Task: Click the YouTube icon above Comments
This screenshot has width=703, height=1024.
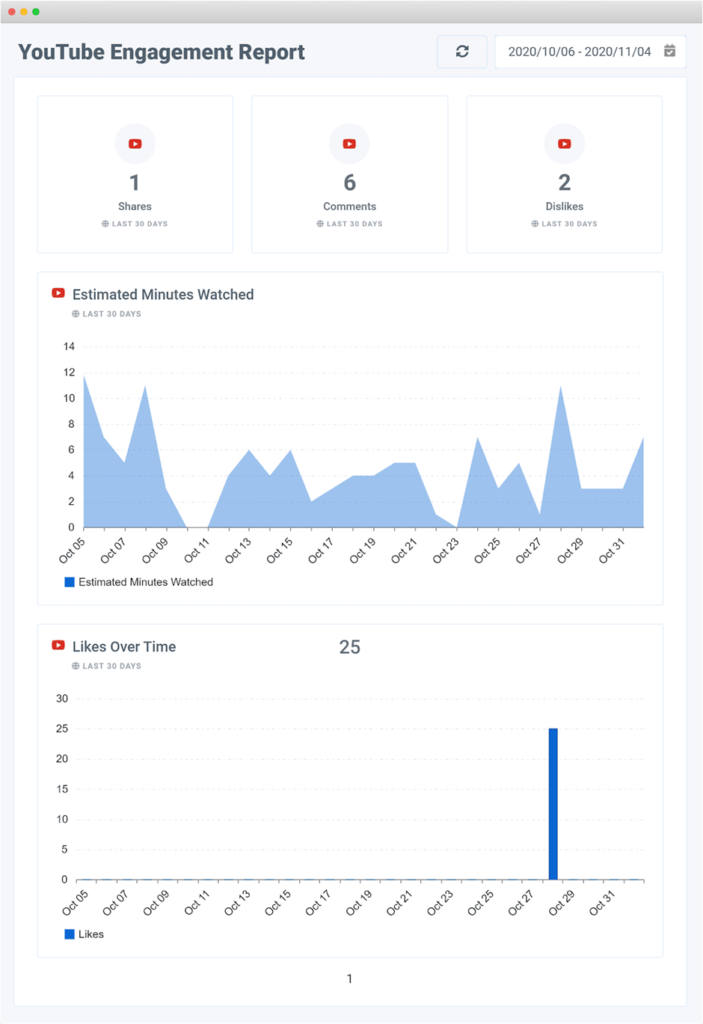Action: 349,144
